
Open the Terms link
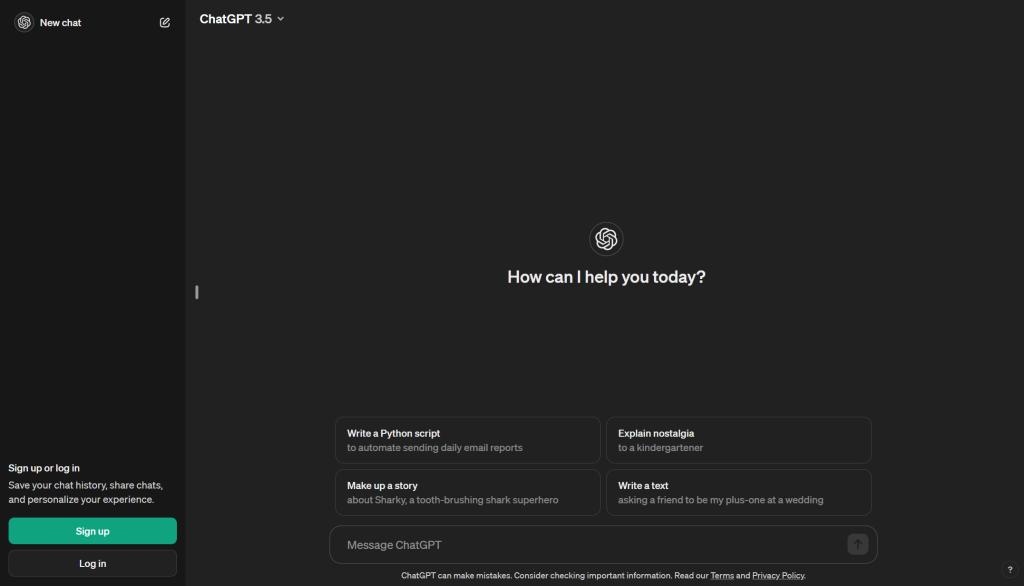[722, 576]
